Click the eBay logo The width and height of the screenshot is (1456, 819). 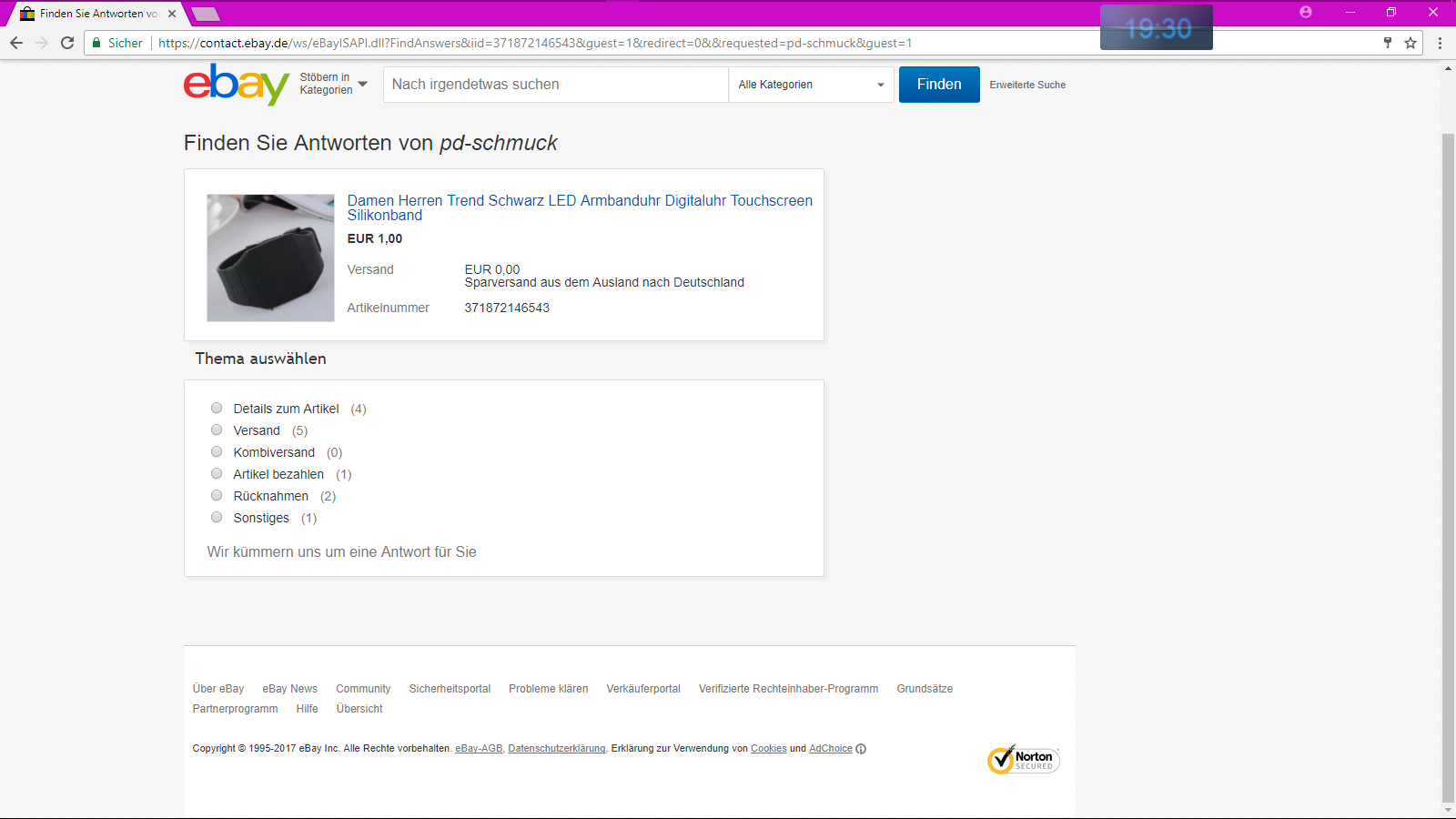tap(237, 85)
